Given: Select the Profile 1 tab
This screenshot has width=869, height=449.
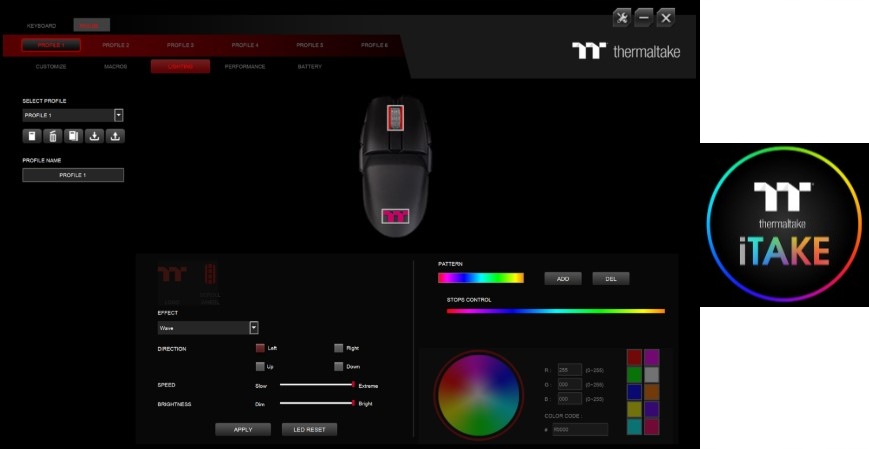Looking at the screenshot, I should coord(51,45).
